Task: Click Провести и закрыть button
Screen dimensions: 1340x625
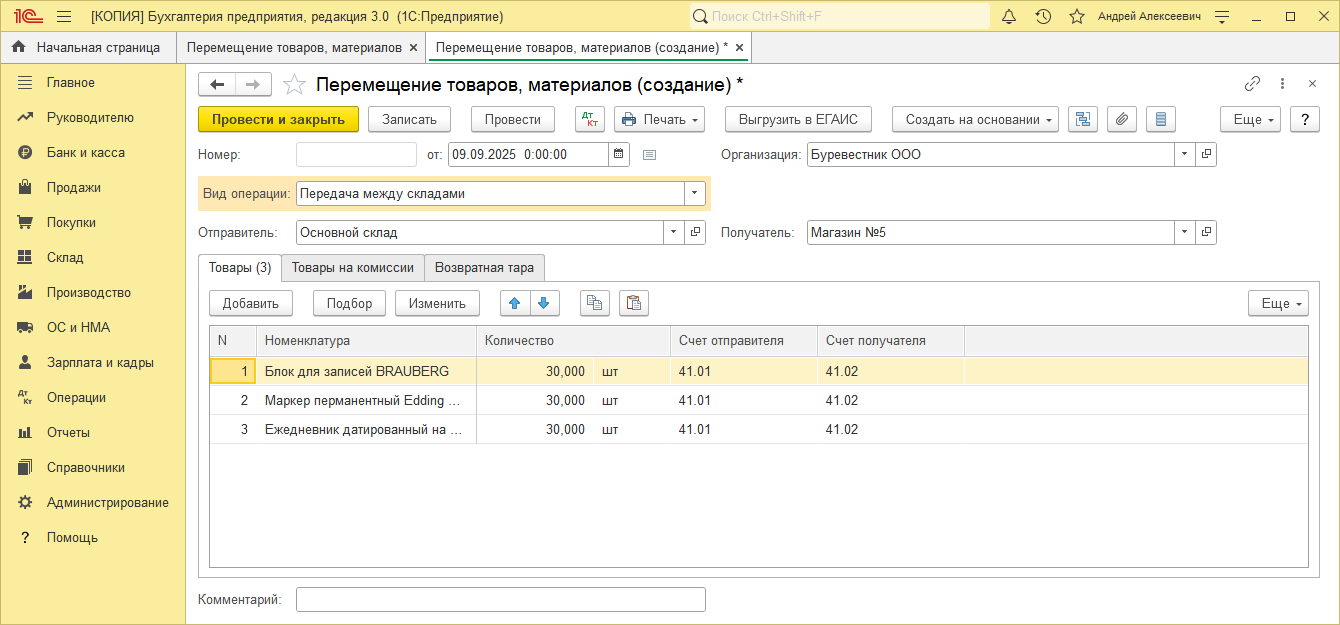Action: click(278, 119)
